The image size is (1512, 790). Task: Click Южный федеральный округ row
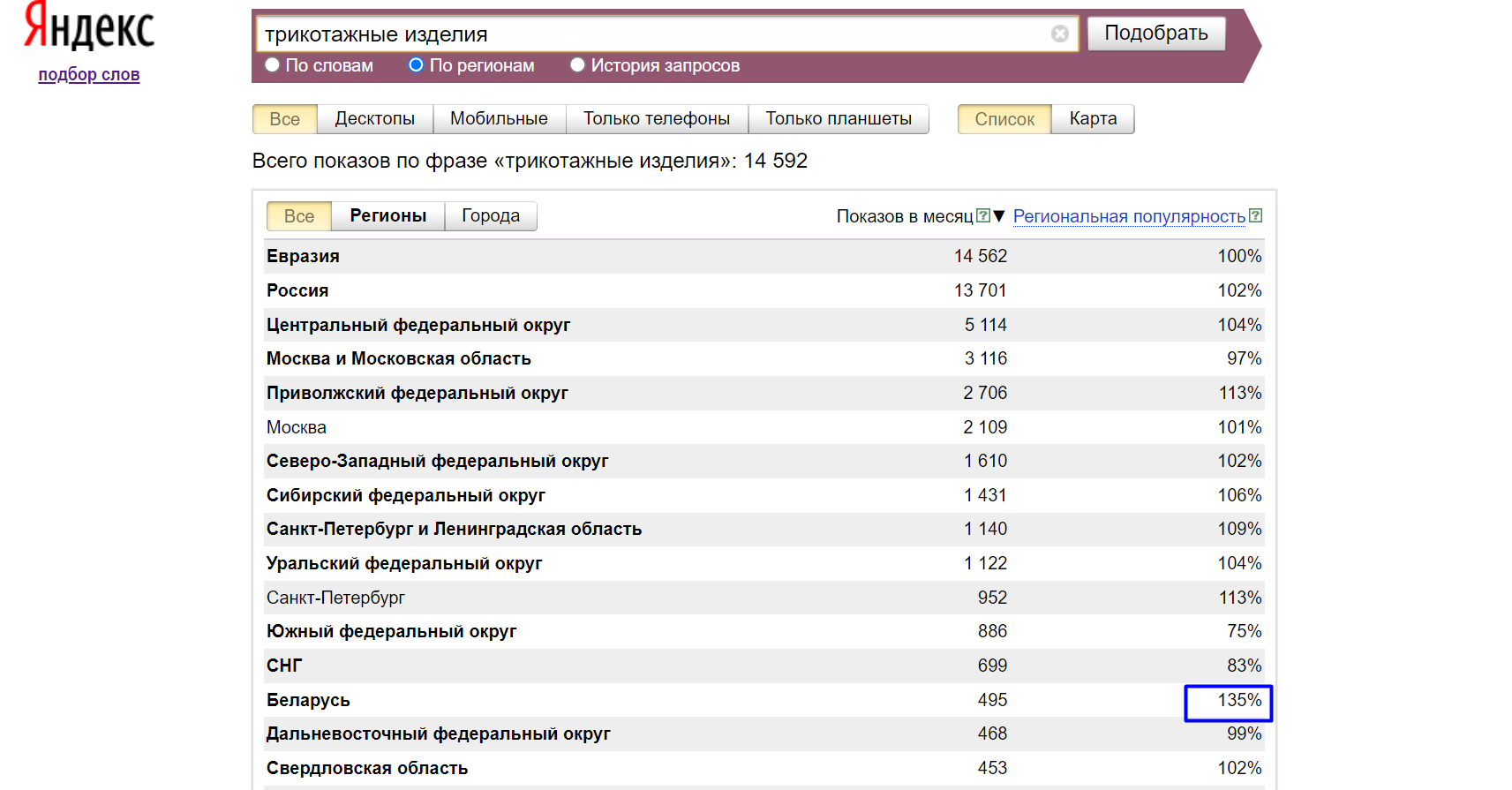tap(764, 631)
